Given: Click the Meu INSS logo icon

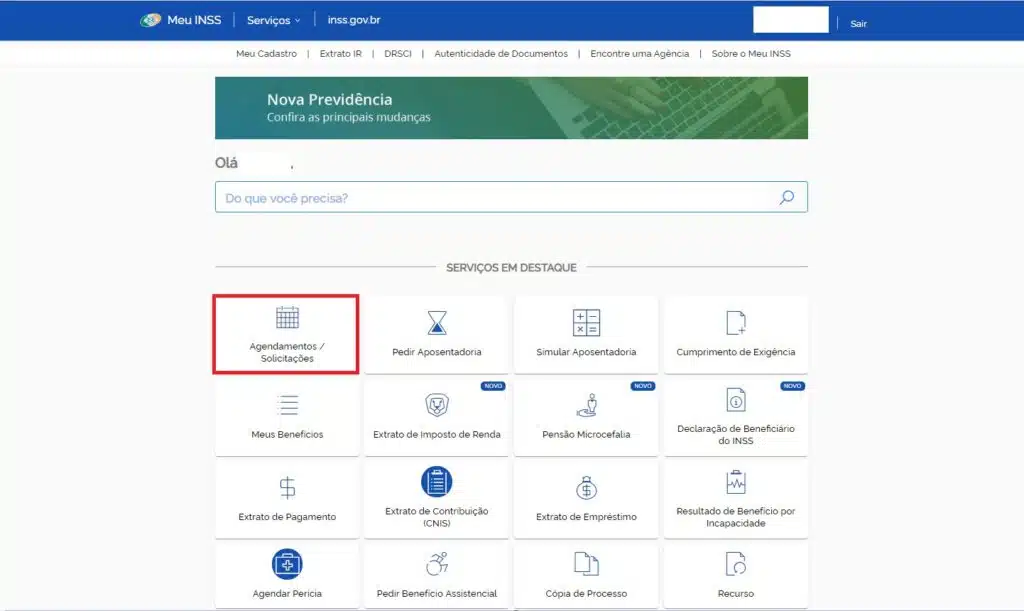Looking at the screenshot, I should tap(150, 20).
